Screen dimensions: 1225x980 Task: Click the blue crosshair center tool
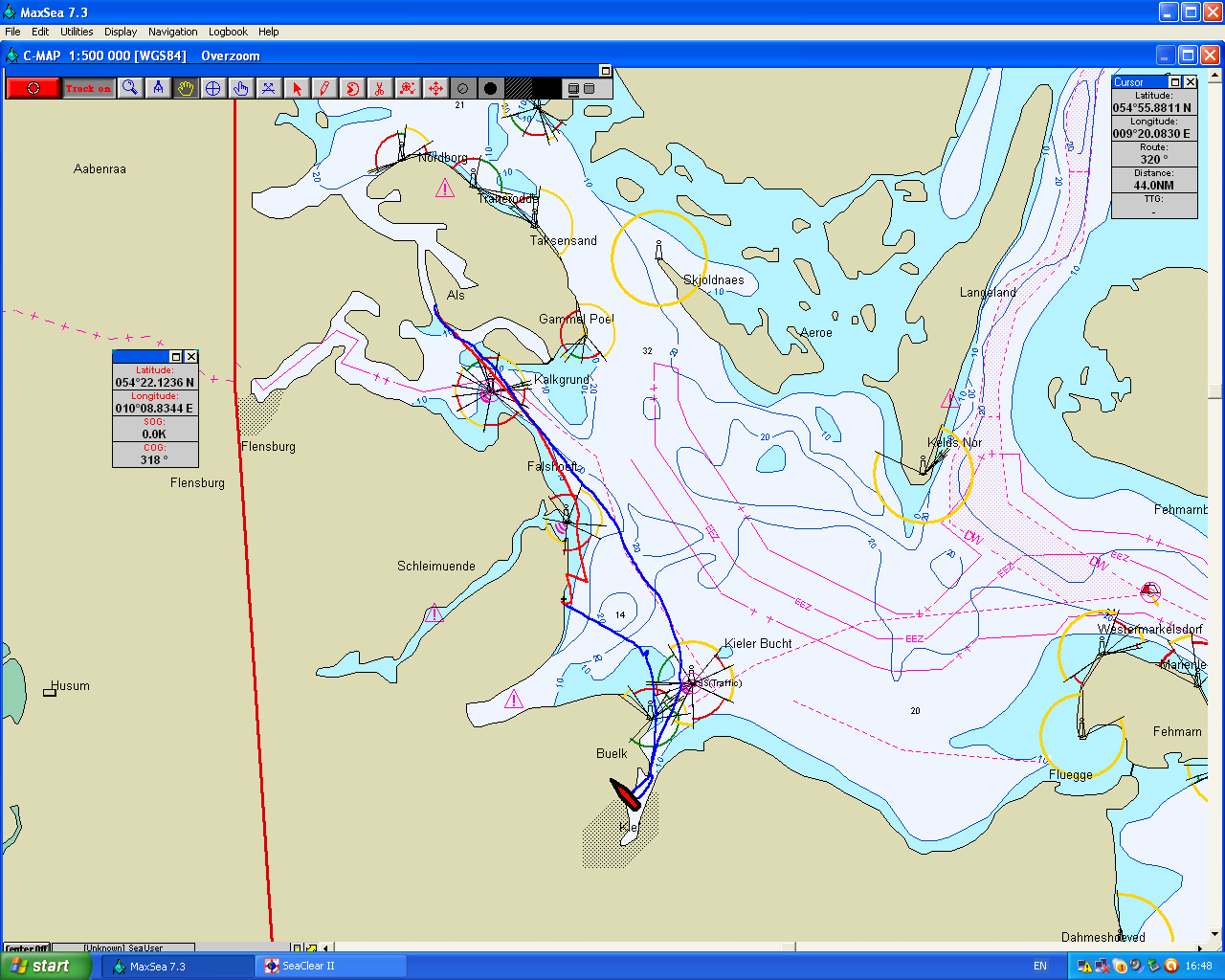(213, 88)
